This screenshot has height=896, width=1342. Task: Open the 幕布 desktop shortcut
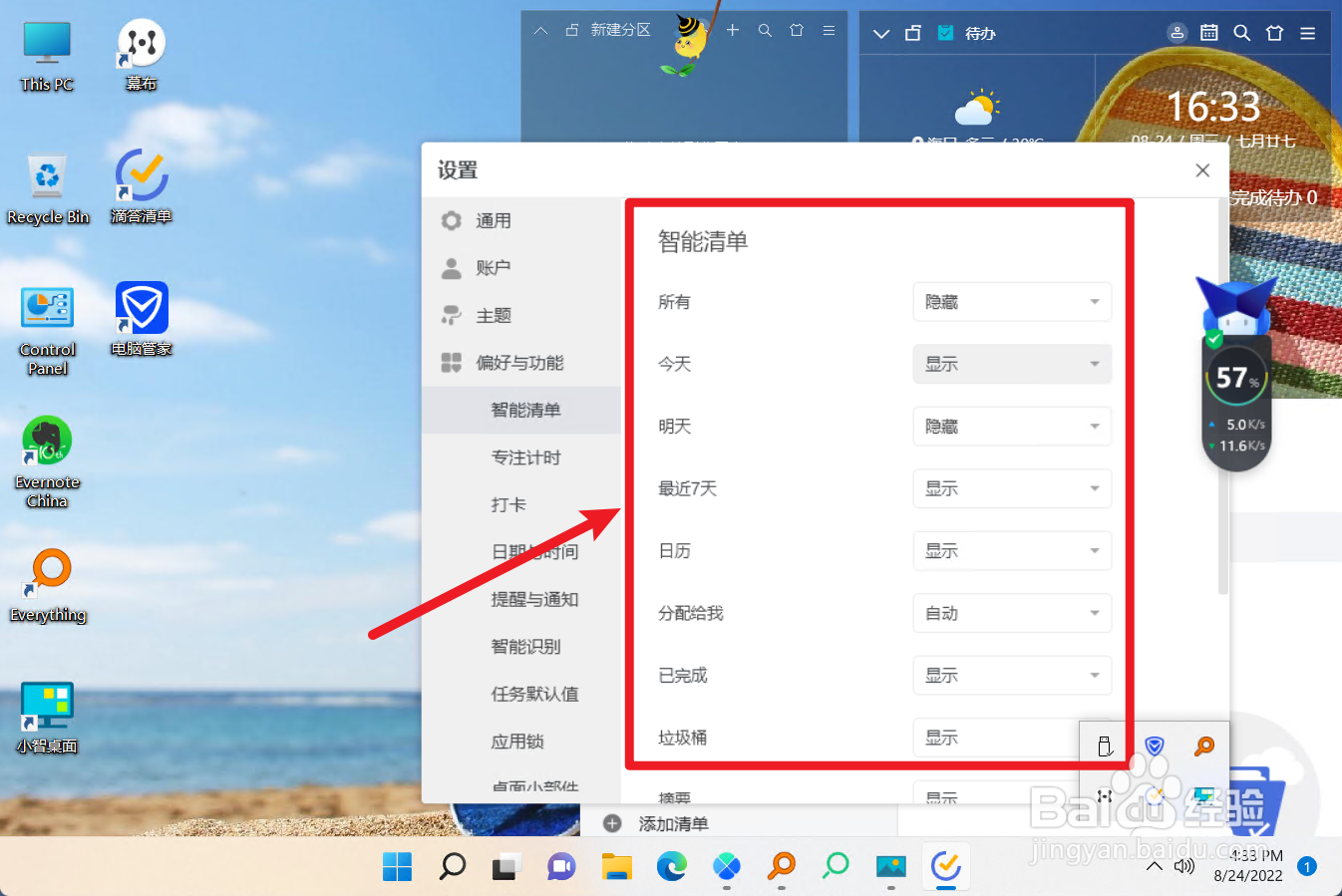141,55
